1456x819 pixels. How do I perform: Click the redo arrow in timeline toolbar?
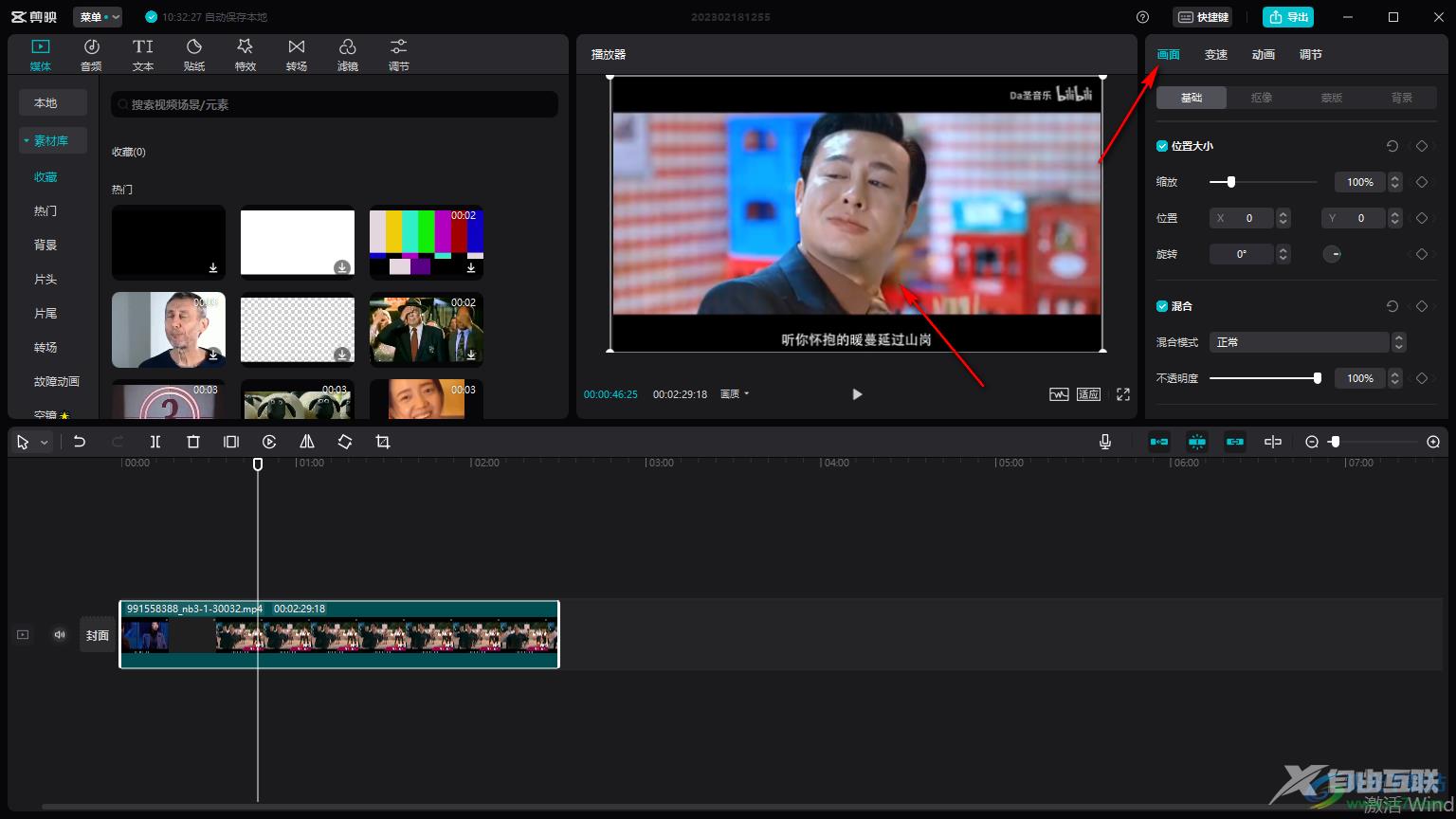pos(118,442)
